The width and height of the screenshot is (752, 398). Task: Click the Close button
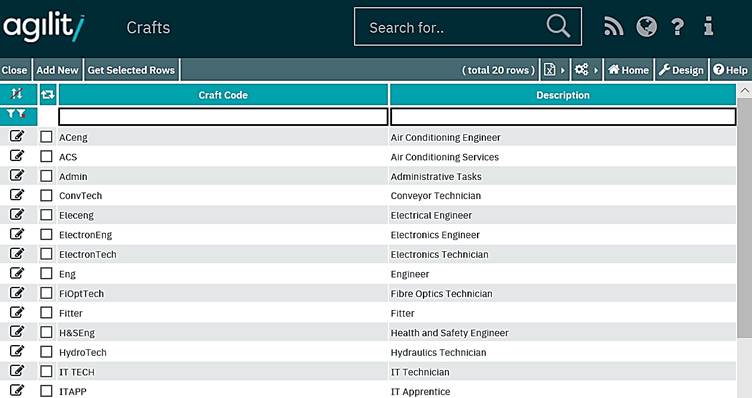tap(14, 70)
